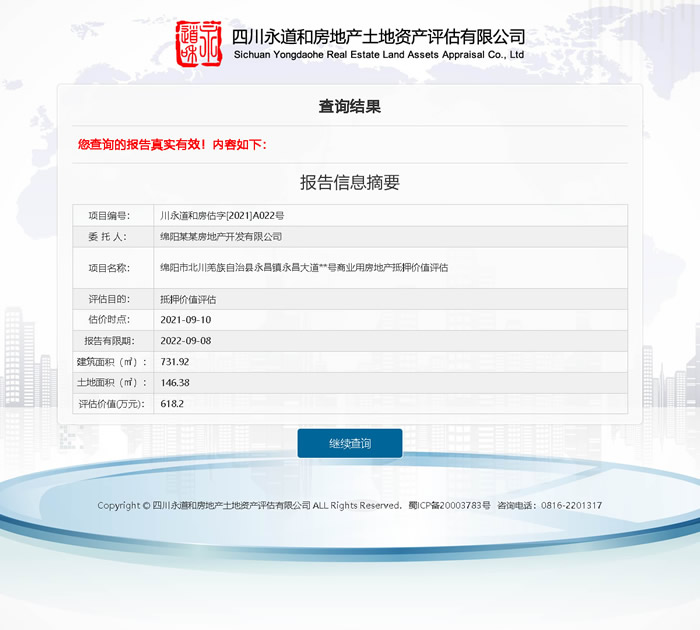Select the value 绵阳某某房地产开发有限公司

point(221,237)
